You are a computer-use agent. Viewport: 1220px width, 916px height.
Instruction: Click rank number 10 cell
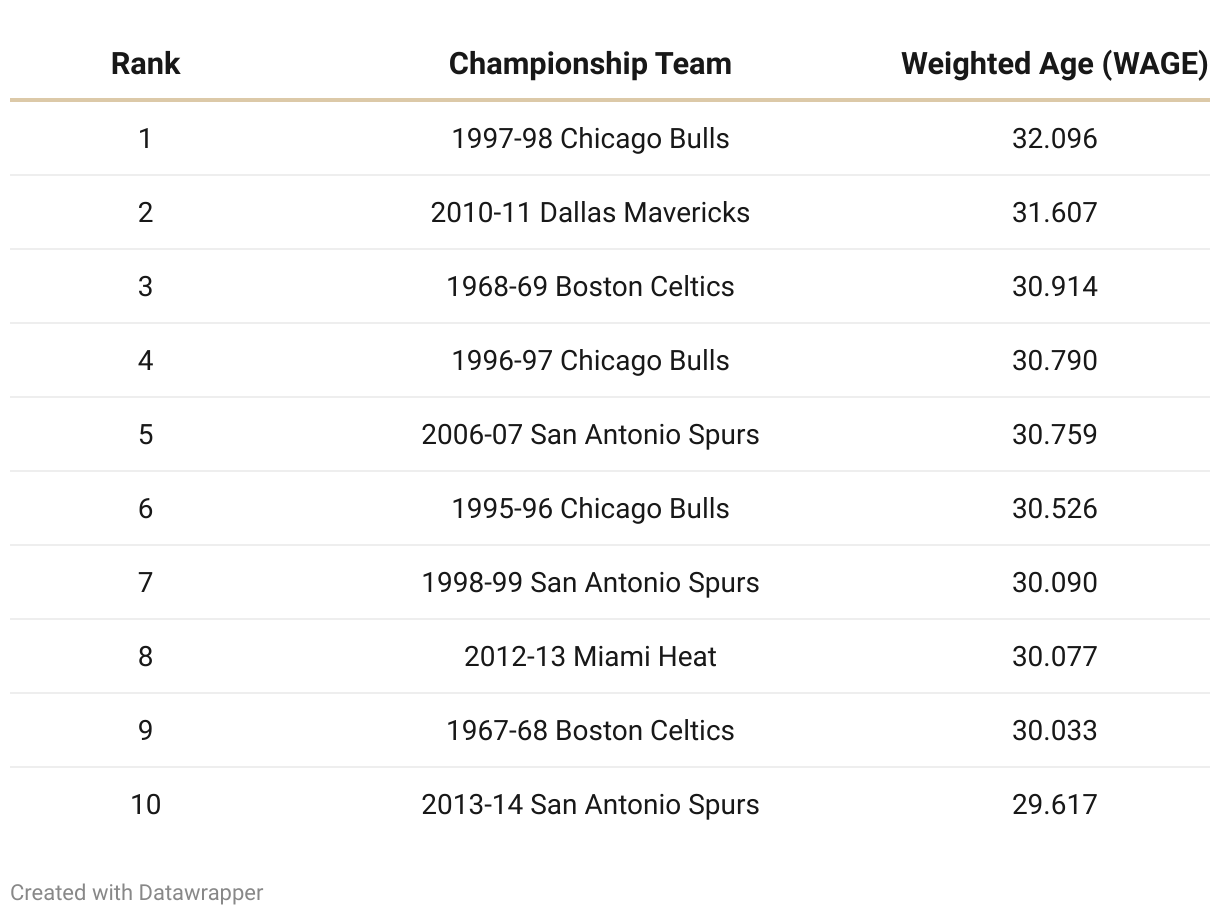pos(145,804)
